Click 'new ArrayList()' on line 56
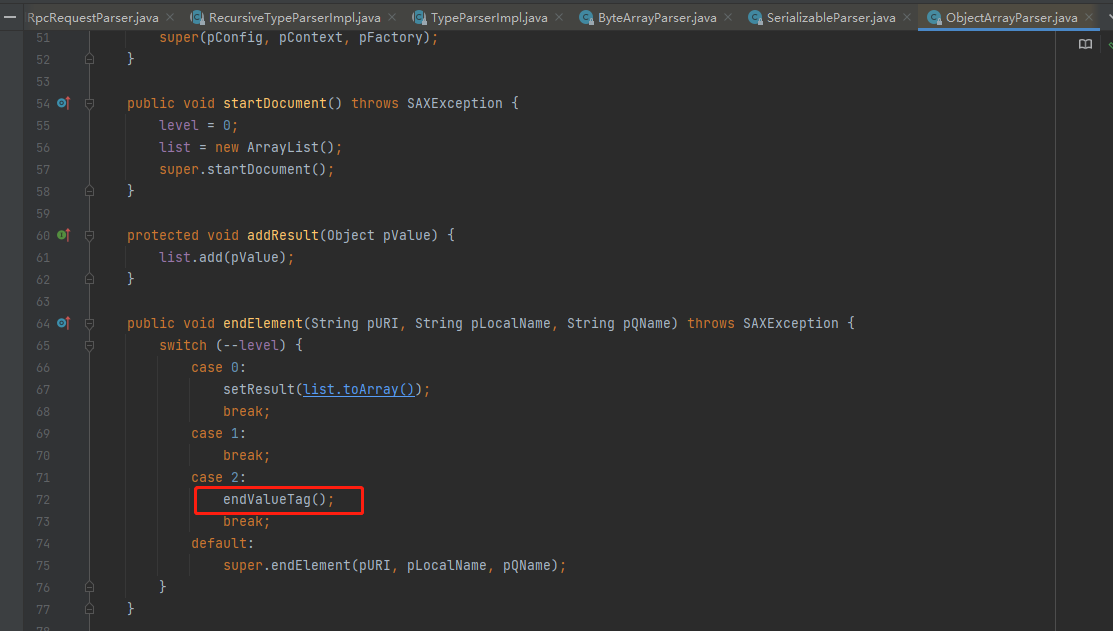Image resolution: width=1113 pixels, height=631 pixels. pos(274,147)
